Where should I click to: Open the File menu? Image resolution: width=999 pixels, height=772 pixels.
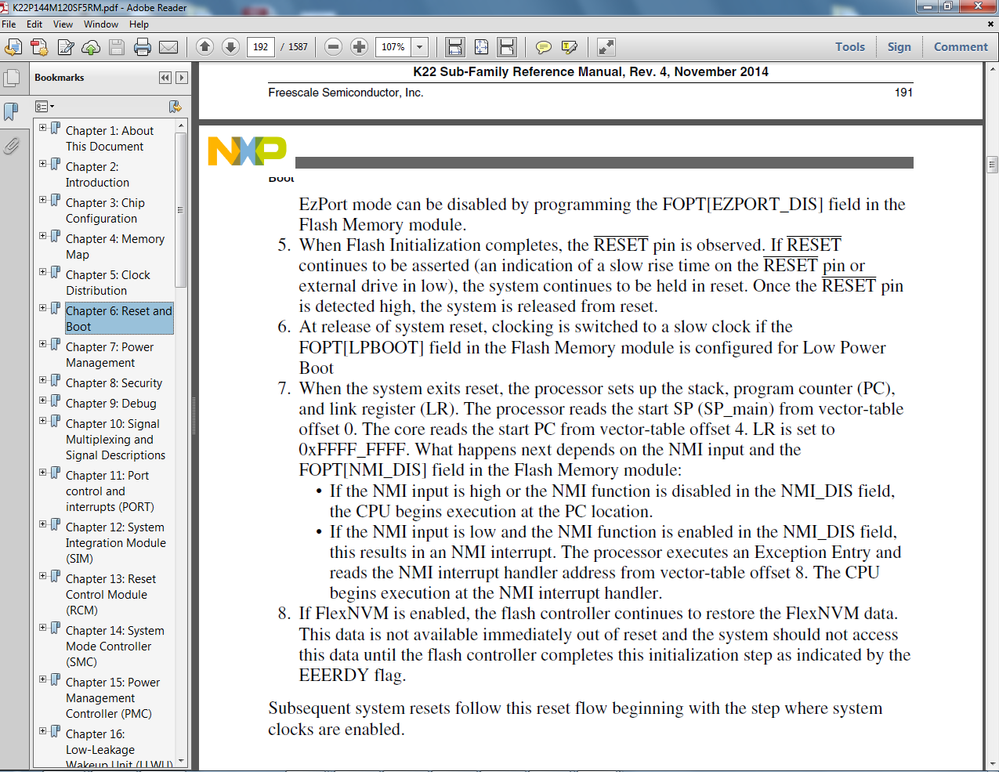coord(8,24)
